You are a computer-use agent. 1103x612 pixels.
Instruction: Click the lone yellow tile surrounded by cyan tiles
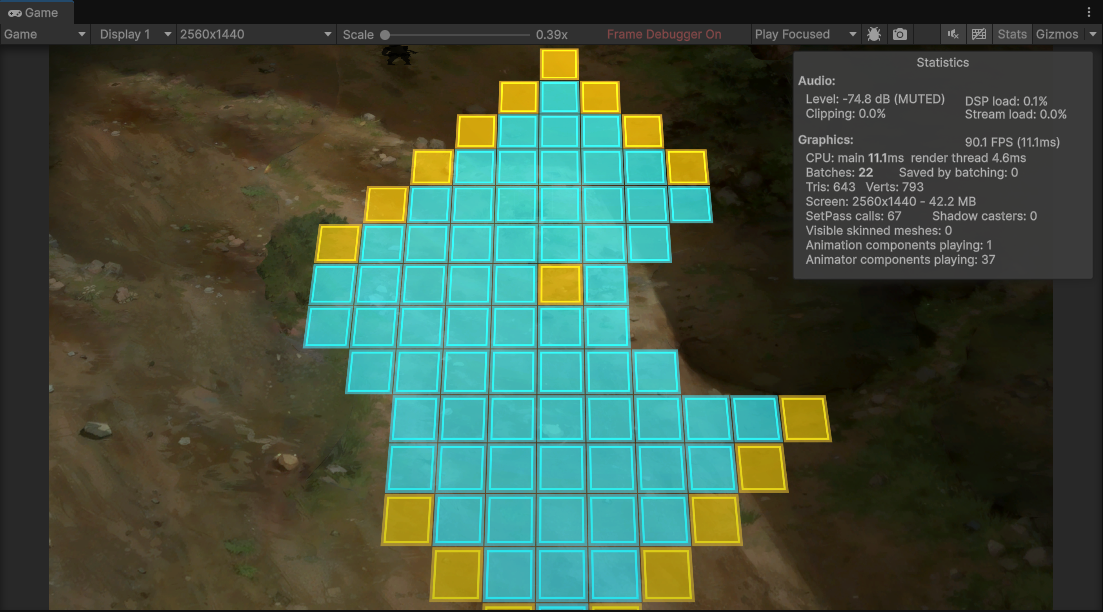[561, 284]
